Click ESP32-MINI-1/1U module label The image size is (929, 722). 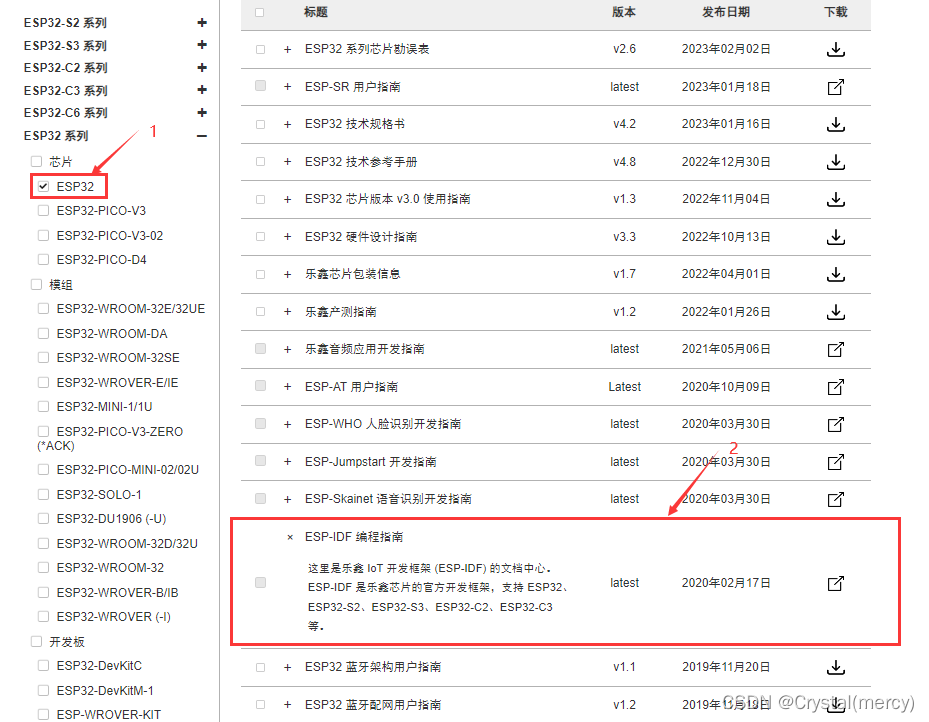point(104,407)
